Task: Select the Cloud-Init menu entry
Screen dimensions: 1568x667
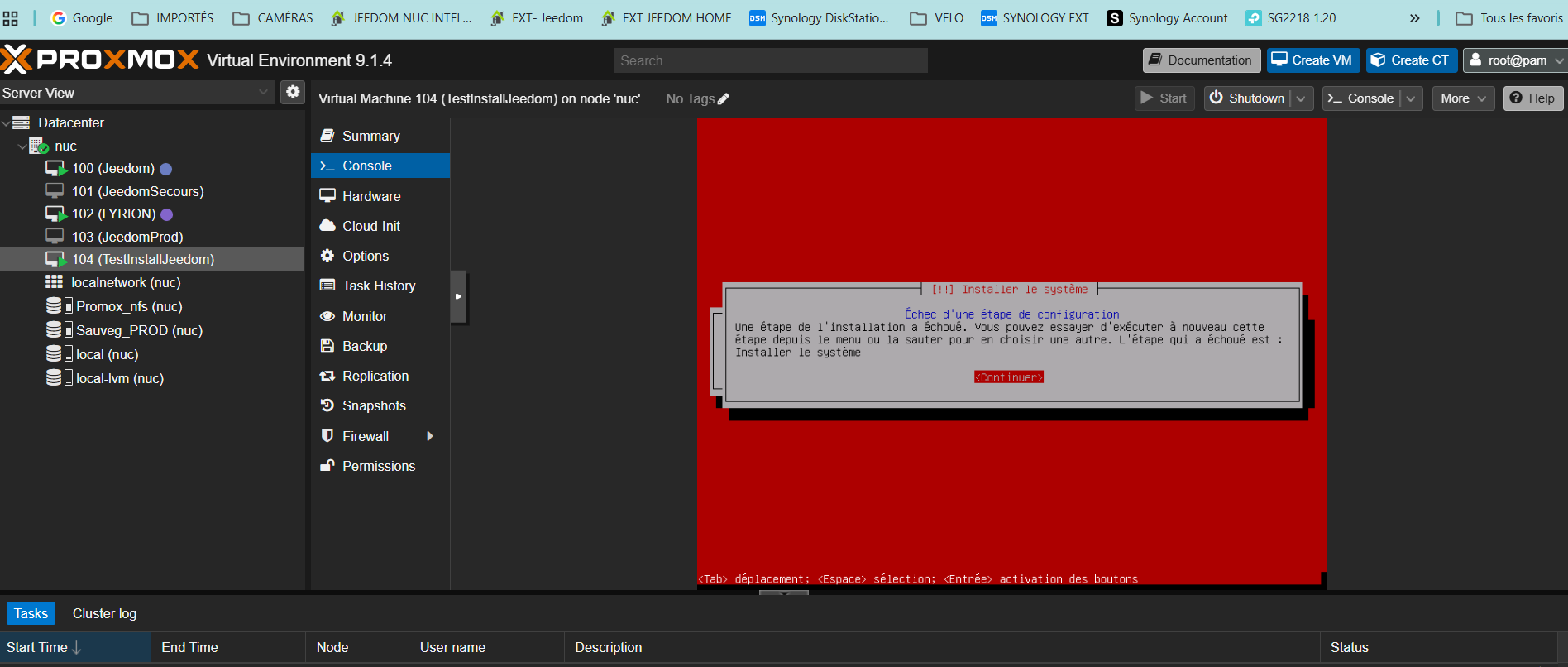Action: (370, 226)
